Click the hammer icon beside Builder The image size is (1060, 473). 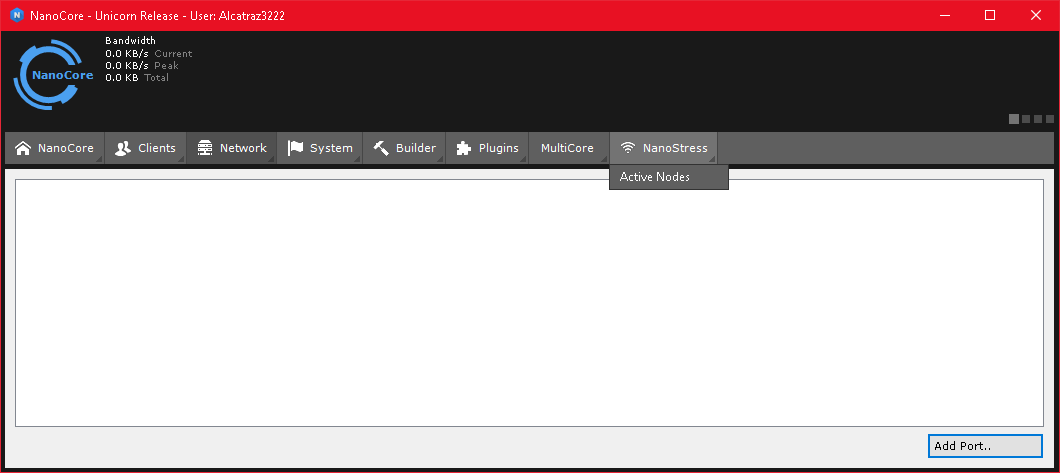pos(381,148)
